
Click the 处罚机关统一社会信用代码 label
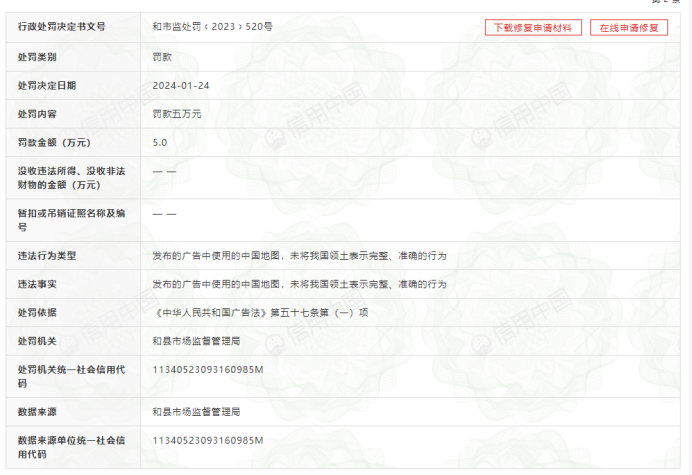pyautogui.click(x=71, y=376)
